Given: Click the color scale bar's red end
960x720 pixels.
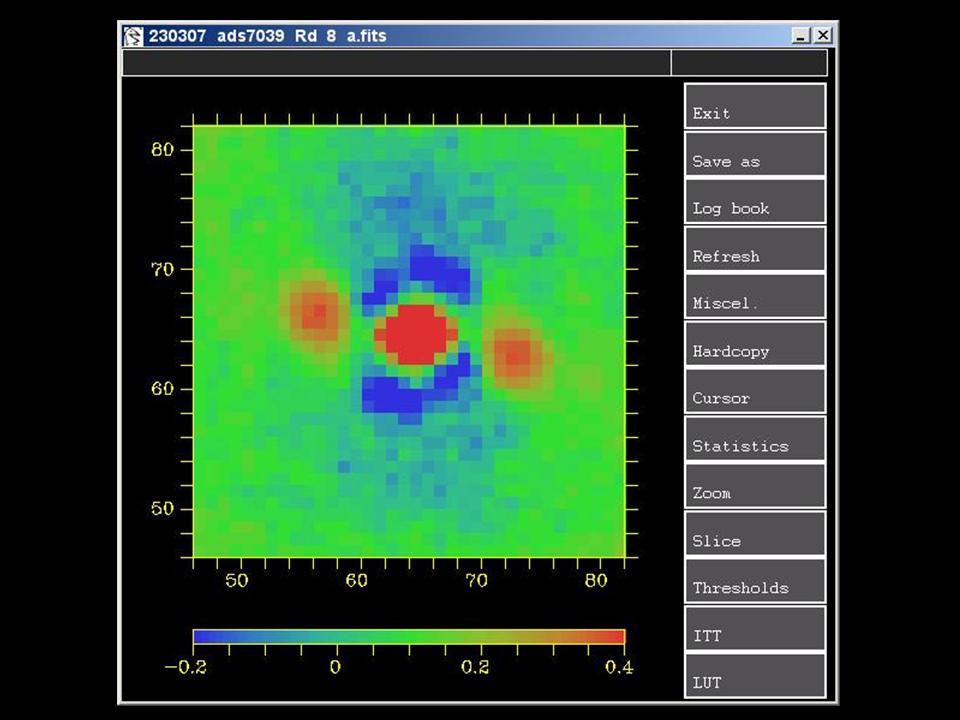Looking at the screenshot, I should point(612,637).
